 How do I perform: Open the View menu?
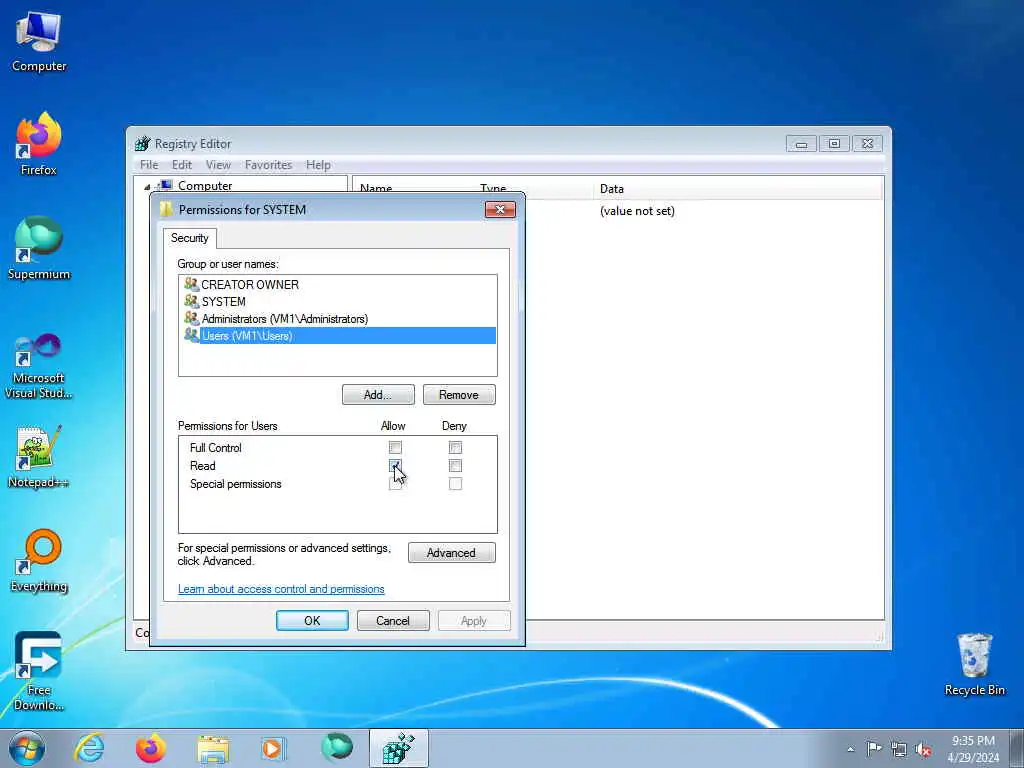click(218, 165)
